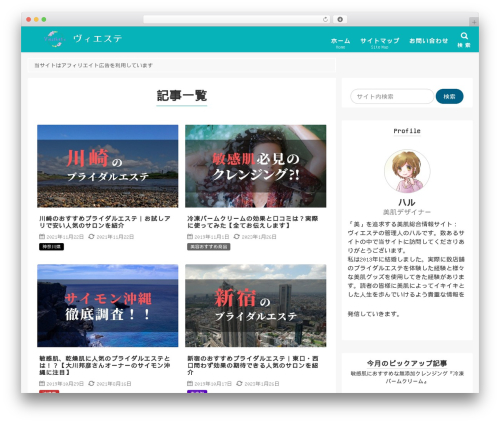Open the search icon in header
Viewport: 500px width, 423px height.
[464, 36]
